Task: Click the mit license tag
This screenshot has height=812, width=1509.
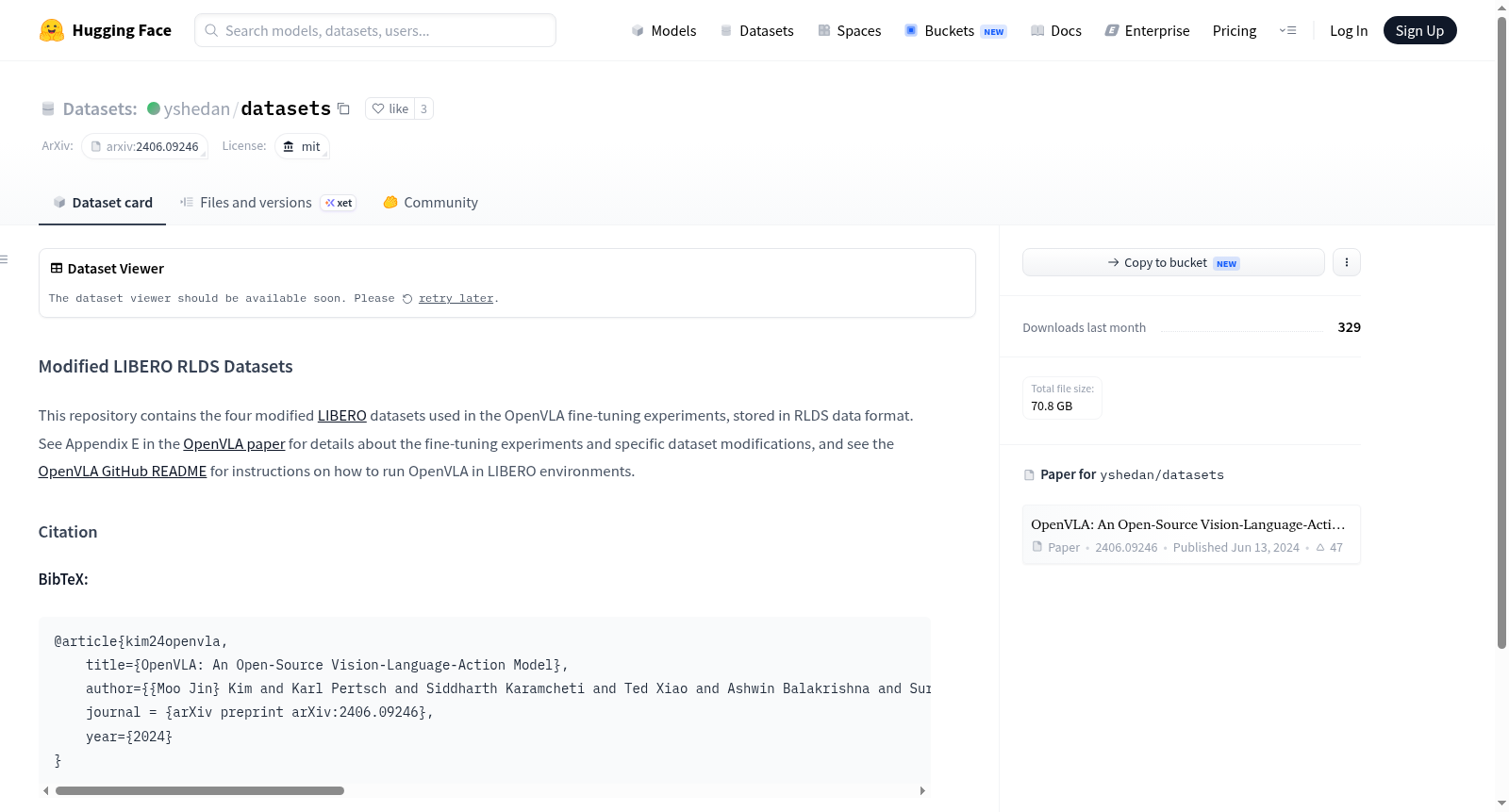Action: click(x=303, y=146)
